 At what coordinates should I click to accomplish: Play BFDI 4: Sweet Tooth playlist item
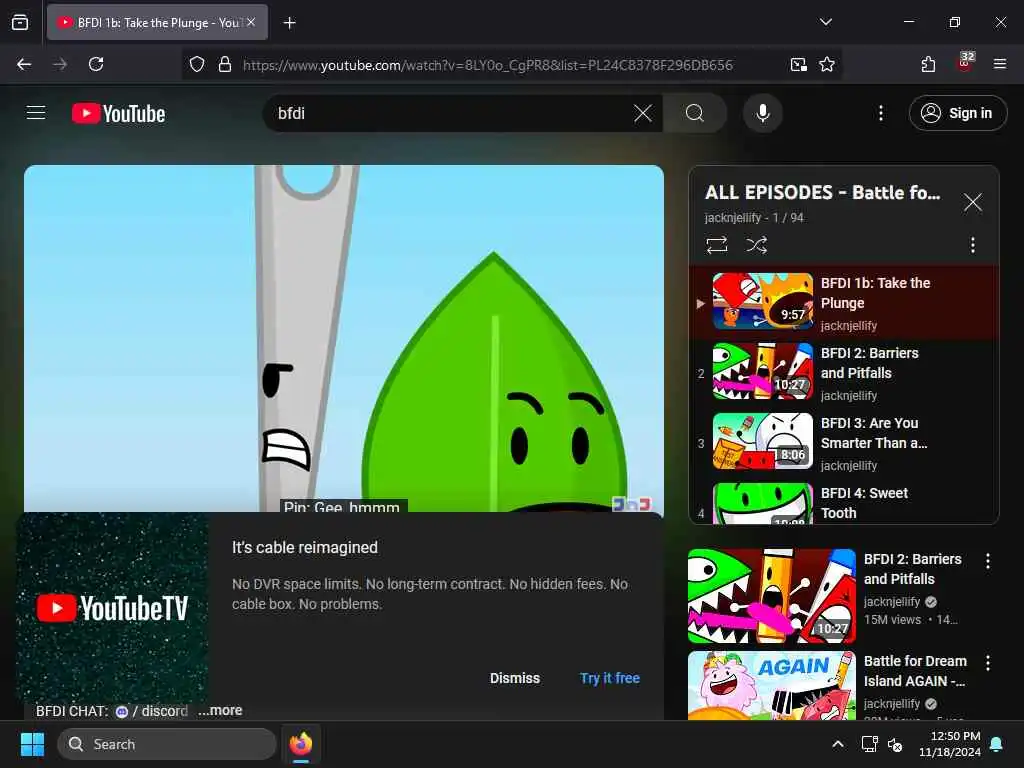[x=844, y=503]
